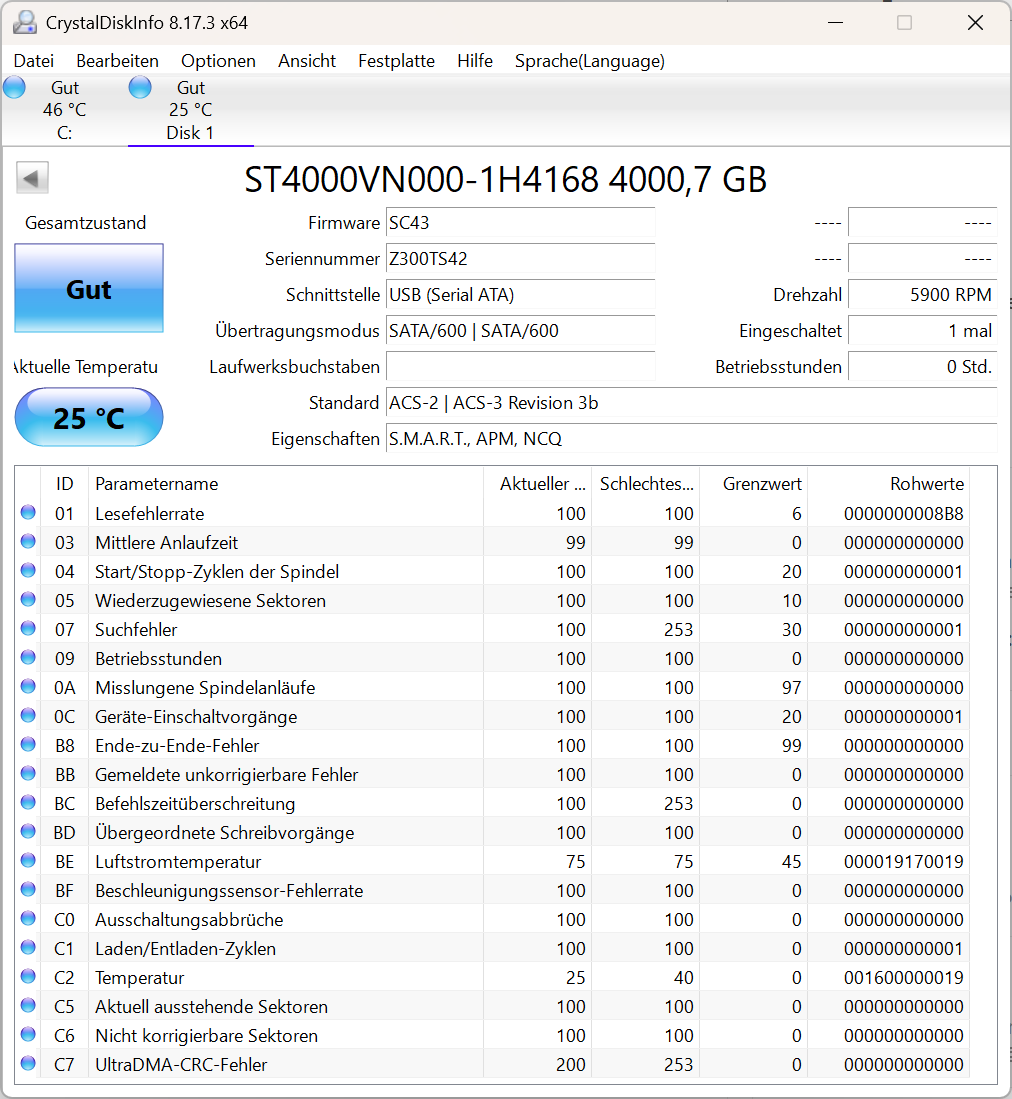Image resolution: width=1012 pixels, height=1099 pixels.
Task: Close the CrystalDiskInfo window
Action: click(975, 22)
